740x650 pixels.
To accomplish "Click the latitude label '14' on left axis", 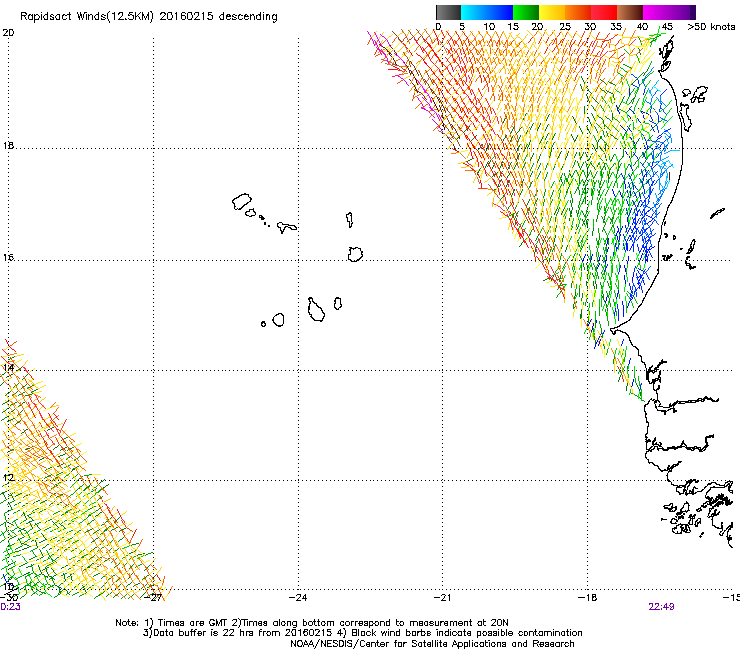I will pos(8,367).
